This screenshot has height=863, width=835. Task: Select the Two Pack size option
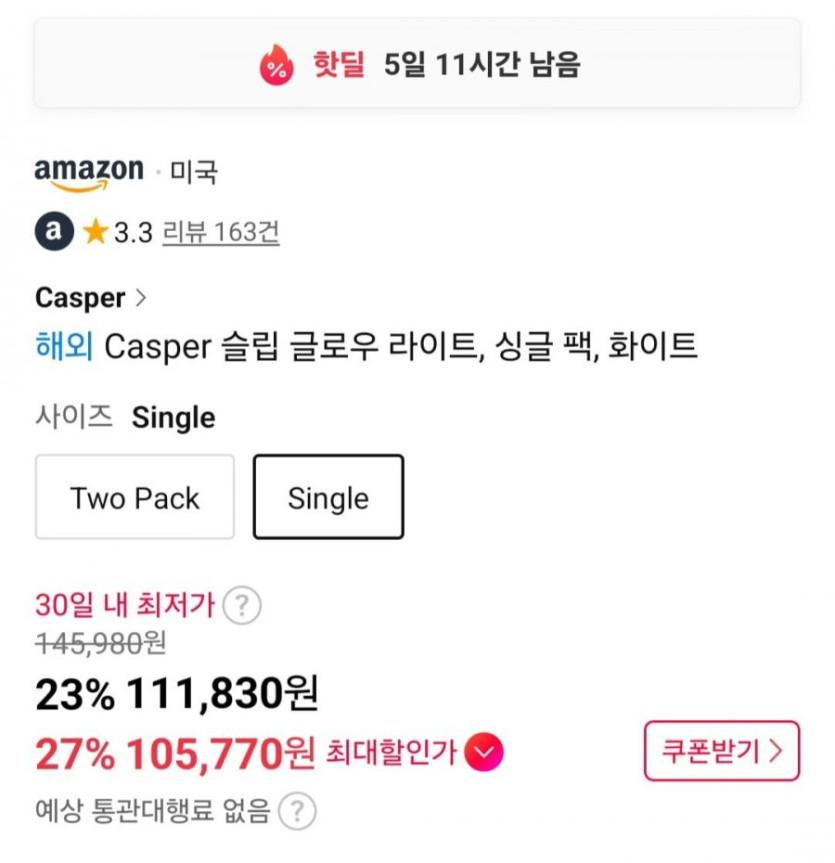[x=135, y=497]
